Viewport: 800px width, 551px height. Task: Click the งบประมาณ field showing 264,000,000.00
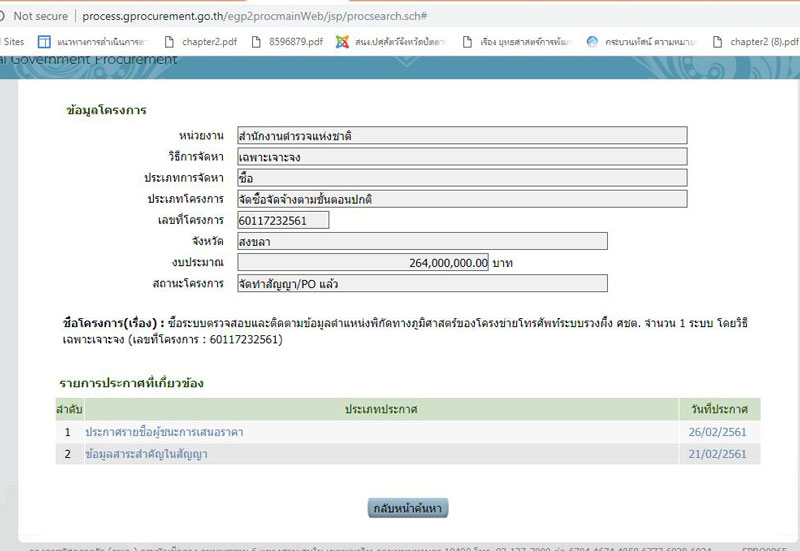[x=364, y=262]
